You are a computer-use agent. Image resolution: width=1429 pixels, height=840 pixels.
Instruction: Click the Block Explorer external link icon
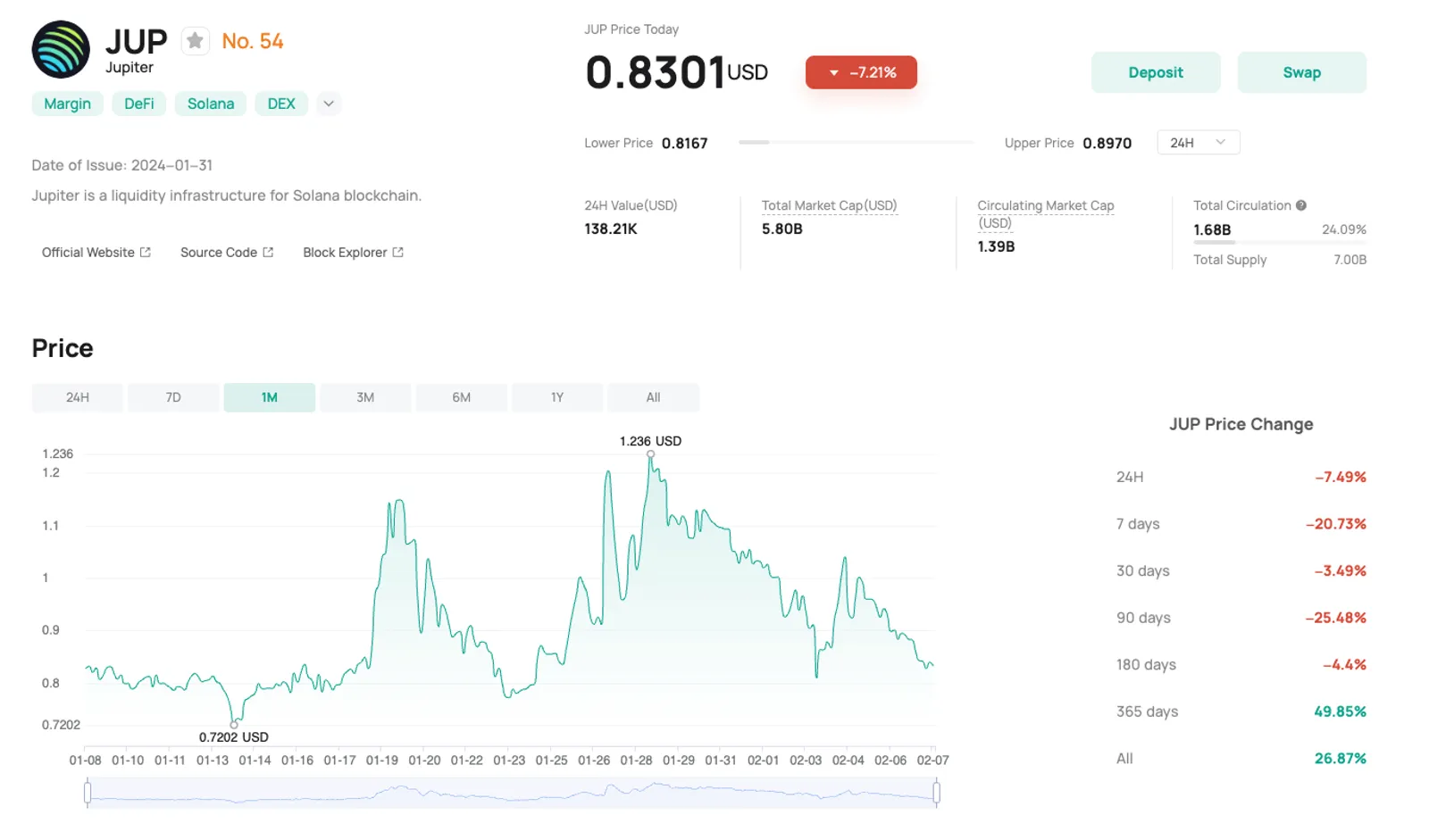pyautogui.click(x=398, y=253)
